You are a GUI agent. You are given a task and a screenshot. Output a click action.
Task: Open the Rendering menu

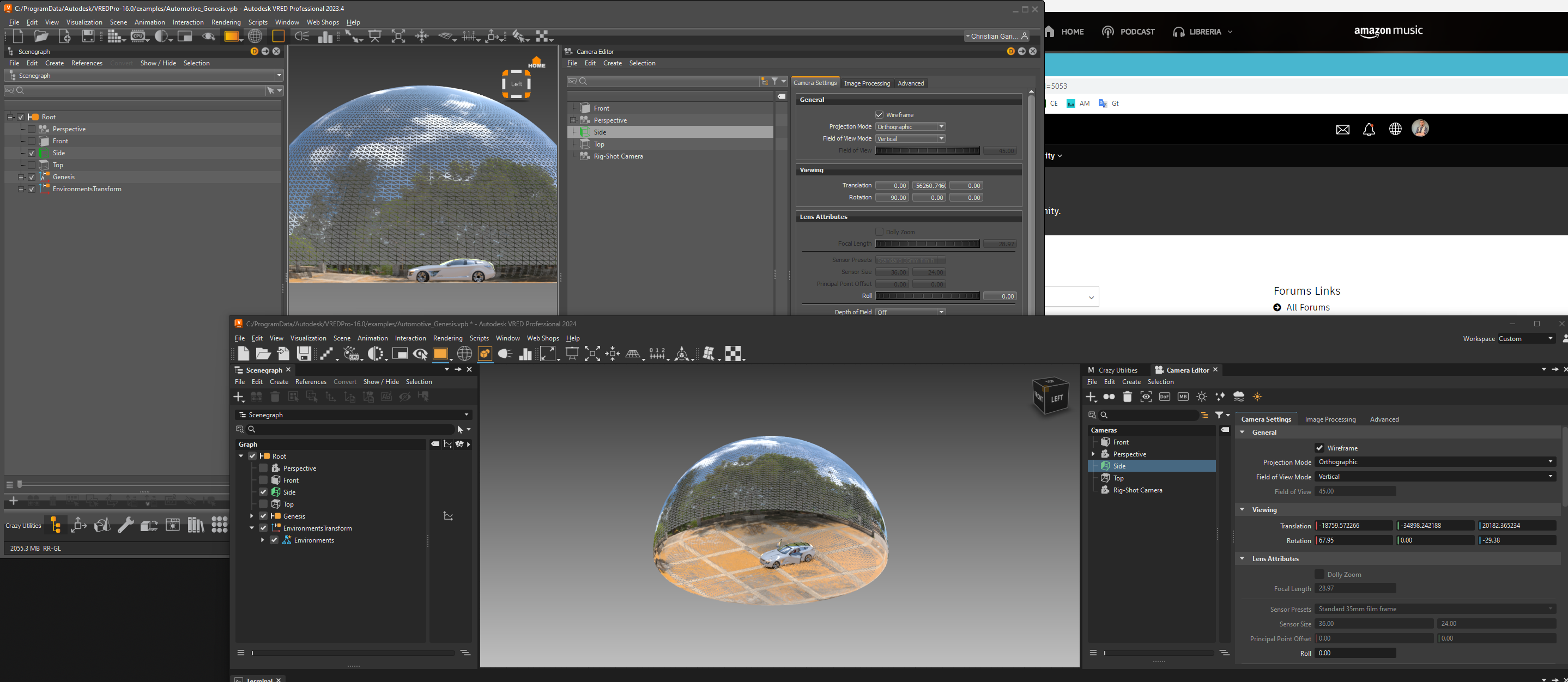coord(448,338)
